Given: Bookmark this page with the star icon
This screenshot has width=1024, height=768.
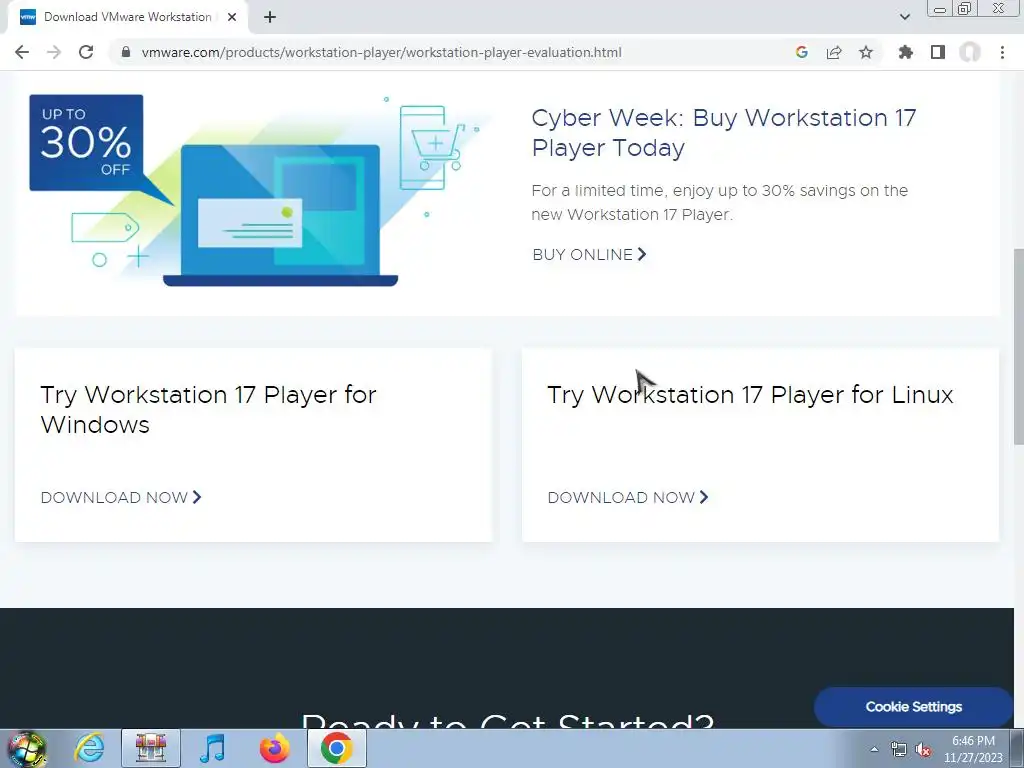Looking at the screenshot, I should 866,52.
